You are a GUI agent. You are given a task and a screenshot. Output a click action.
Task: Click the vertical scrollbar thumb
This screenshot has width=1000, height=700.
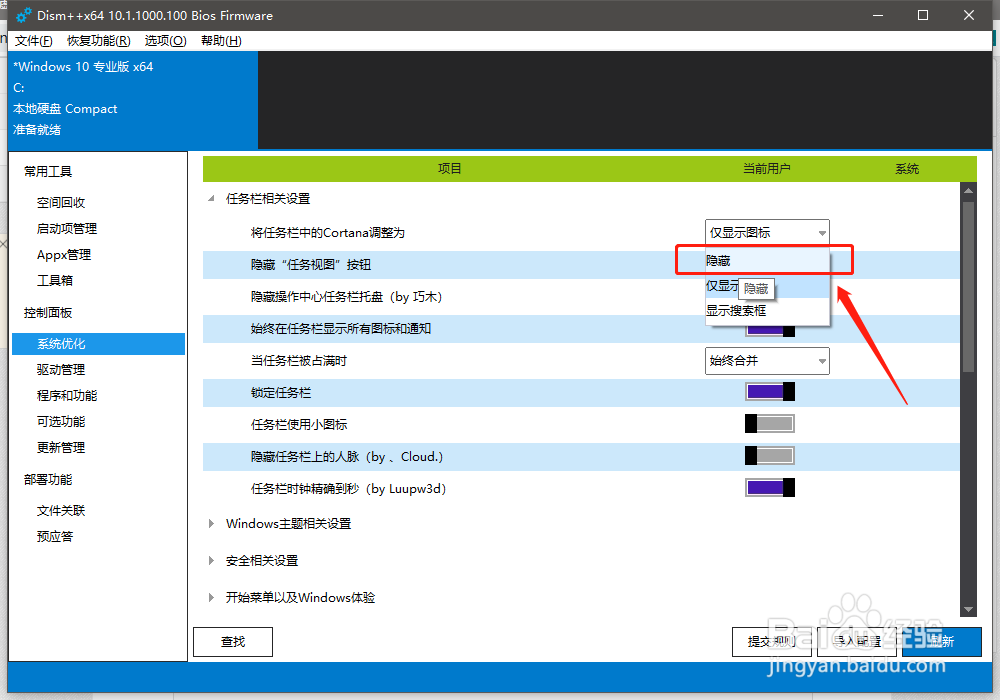(968, 287)
